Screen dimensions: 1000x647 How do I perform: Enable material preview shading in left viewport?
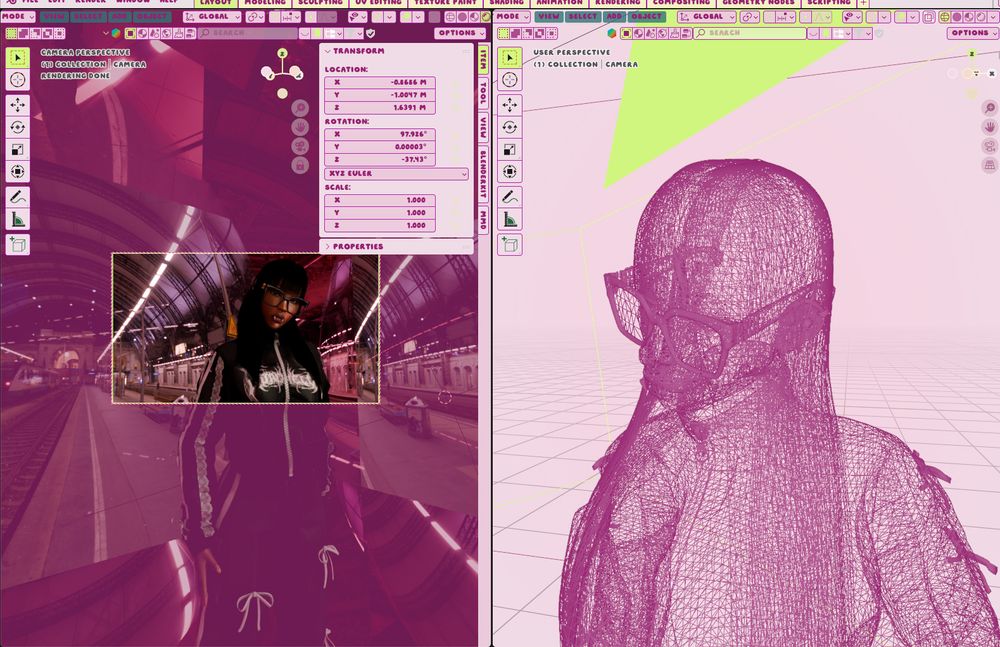coord(474,17)
